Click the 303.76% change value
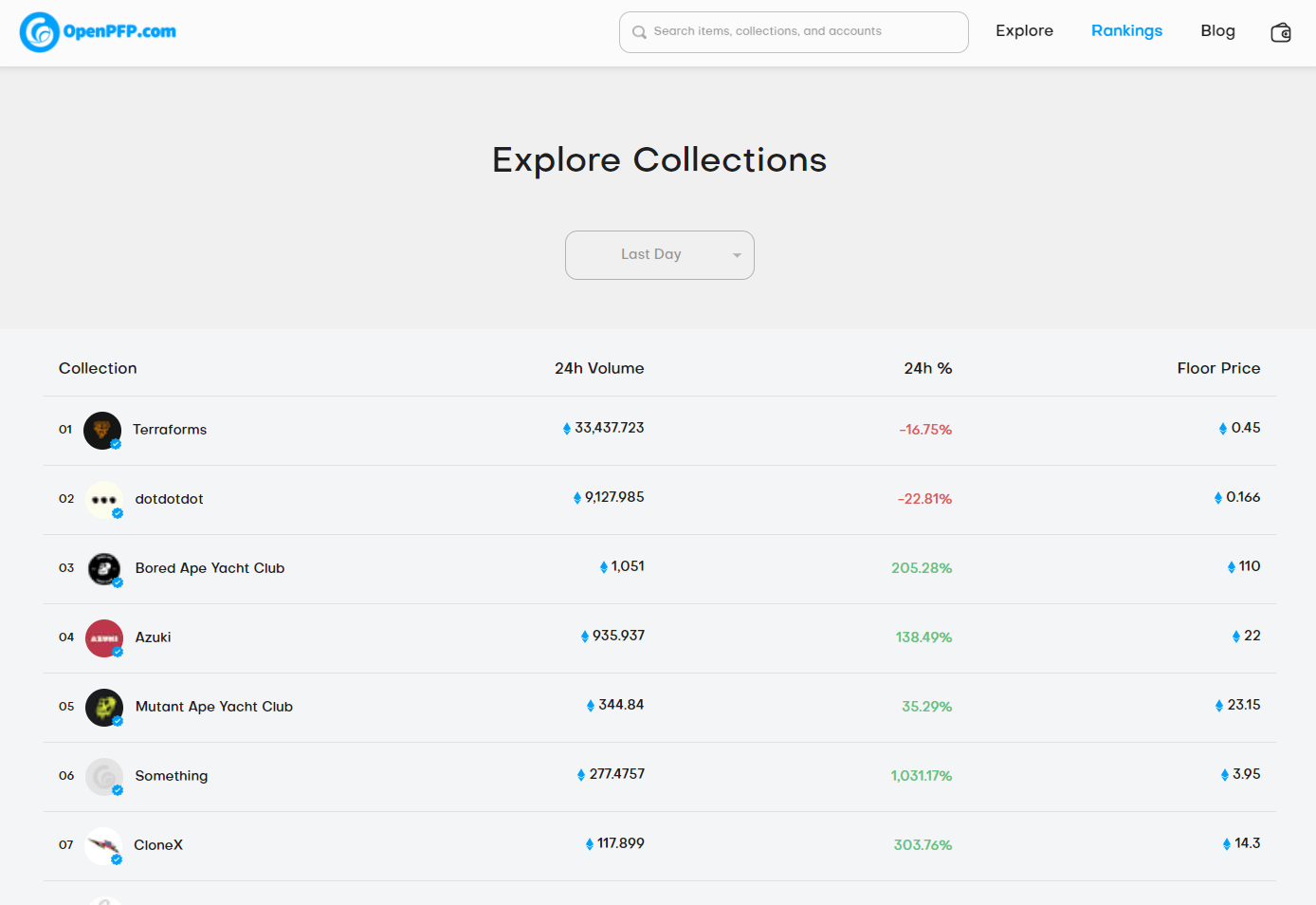The height and width of the screenshot is (905, 1316). 923,845
